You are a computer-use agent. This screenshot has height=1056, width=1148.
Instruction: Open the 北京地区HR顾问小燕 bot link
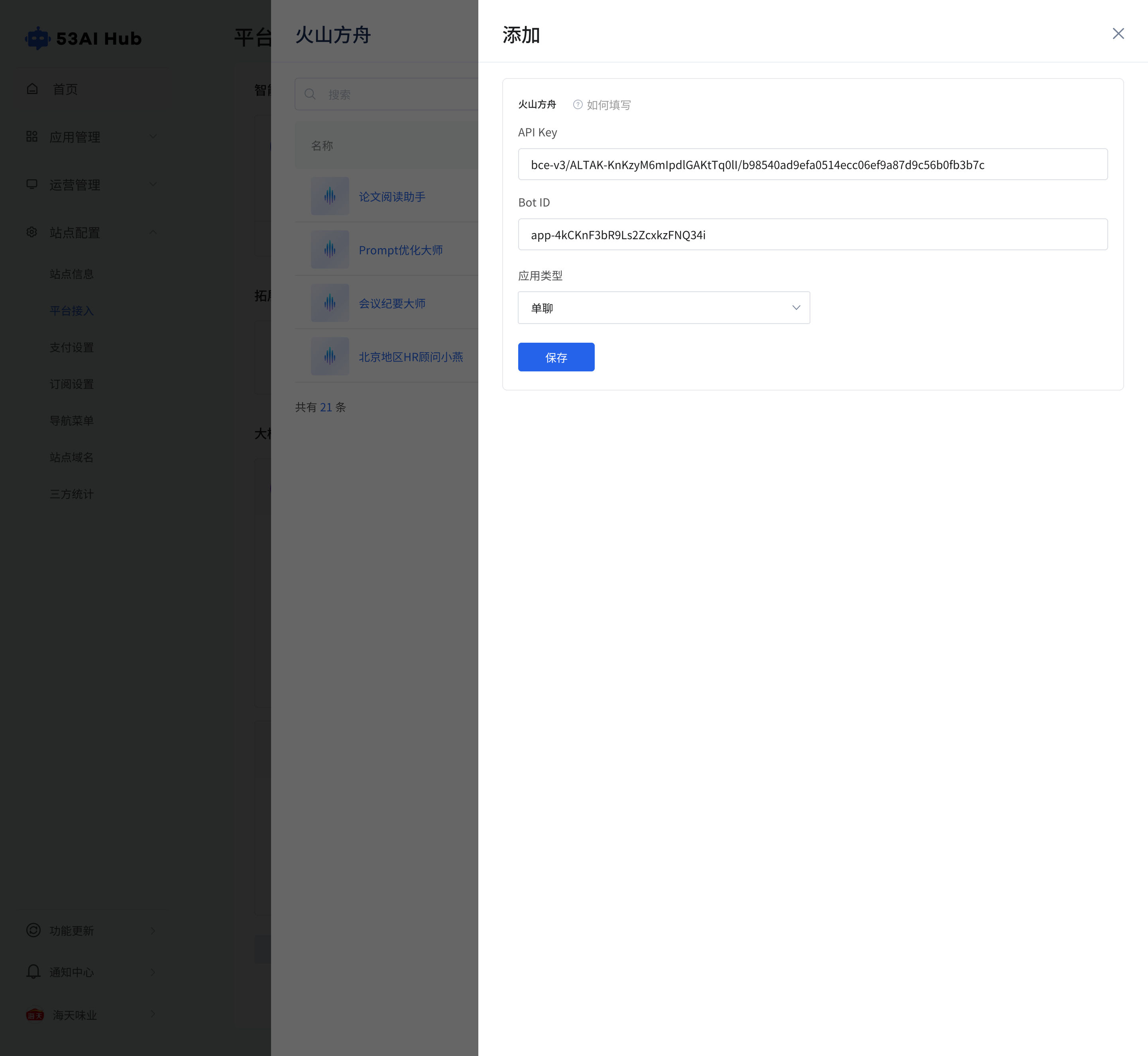point(411,357)
